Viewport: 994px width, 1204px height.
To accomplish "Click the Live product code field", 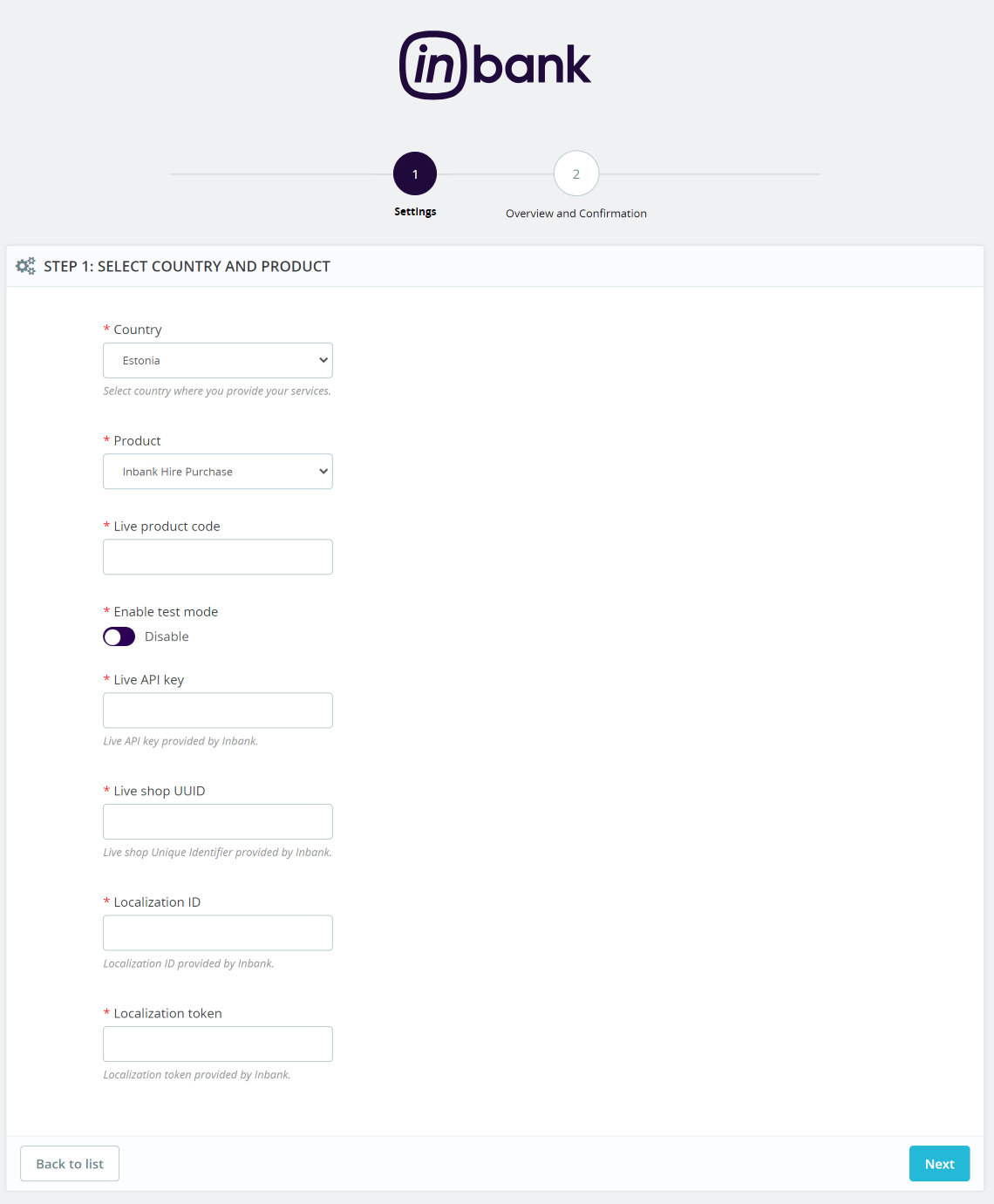I will pos(217,557).
